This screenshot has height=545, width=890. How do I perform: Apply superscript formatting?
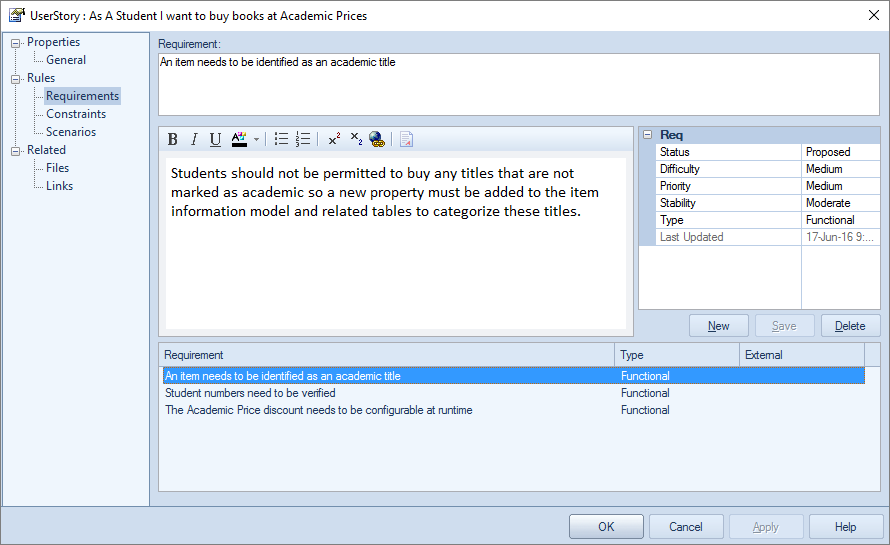pos(334,140)
